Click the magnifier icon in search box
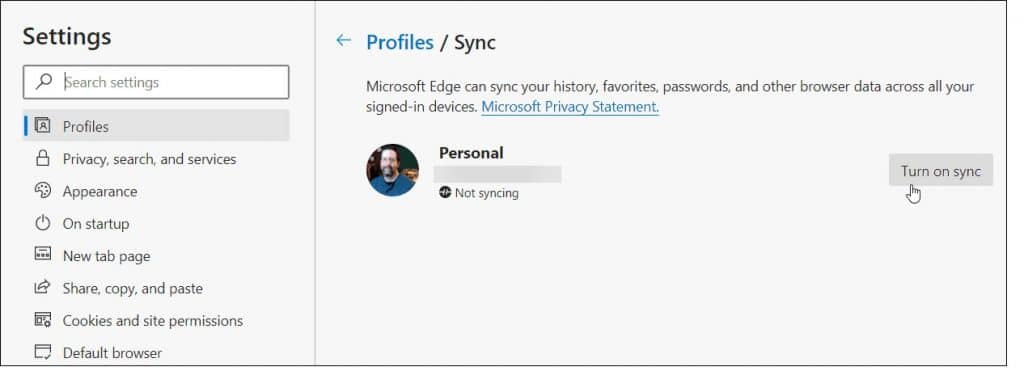This screenshot has width=1024, height=388. pos(44,82)
